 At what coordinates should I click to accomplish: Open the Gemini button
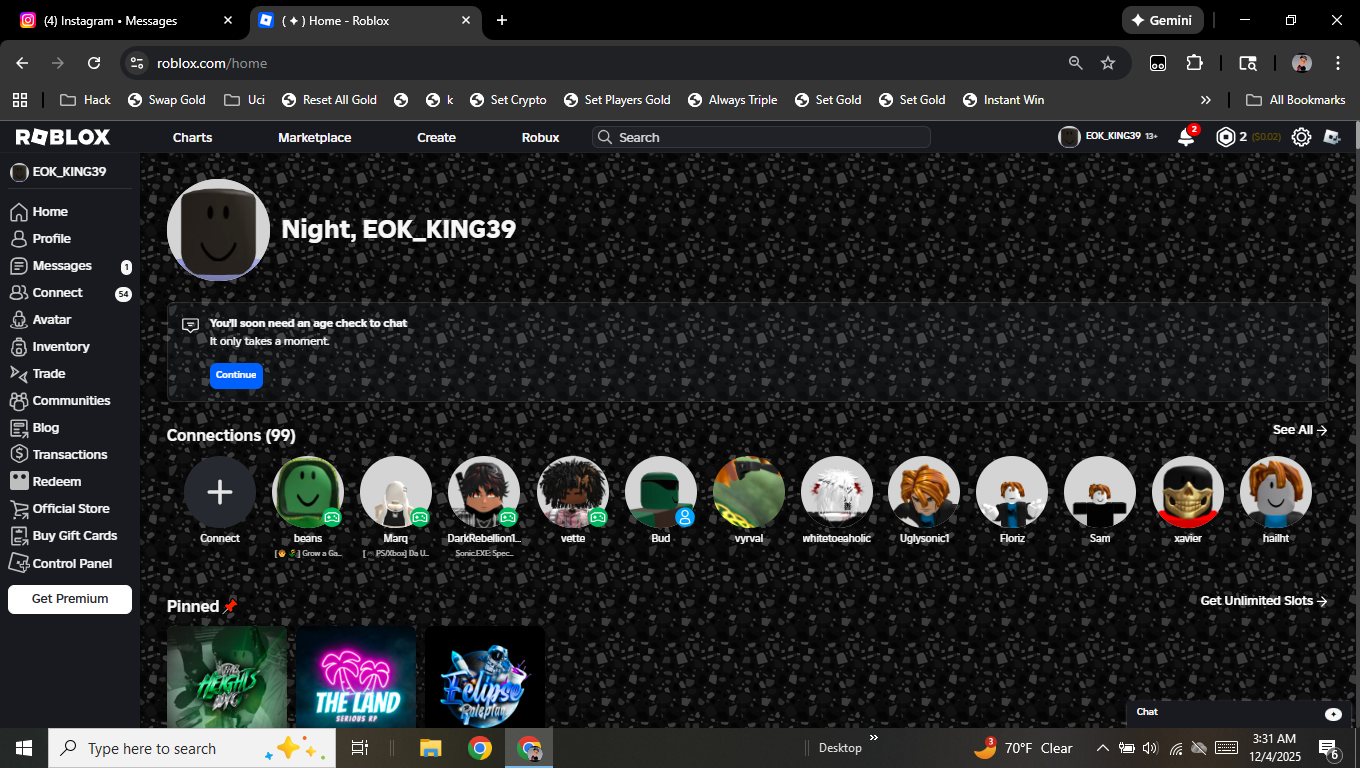click(1161, 20)
